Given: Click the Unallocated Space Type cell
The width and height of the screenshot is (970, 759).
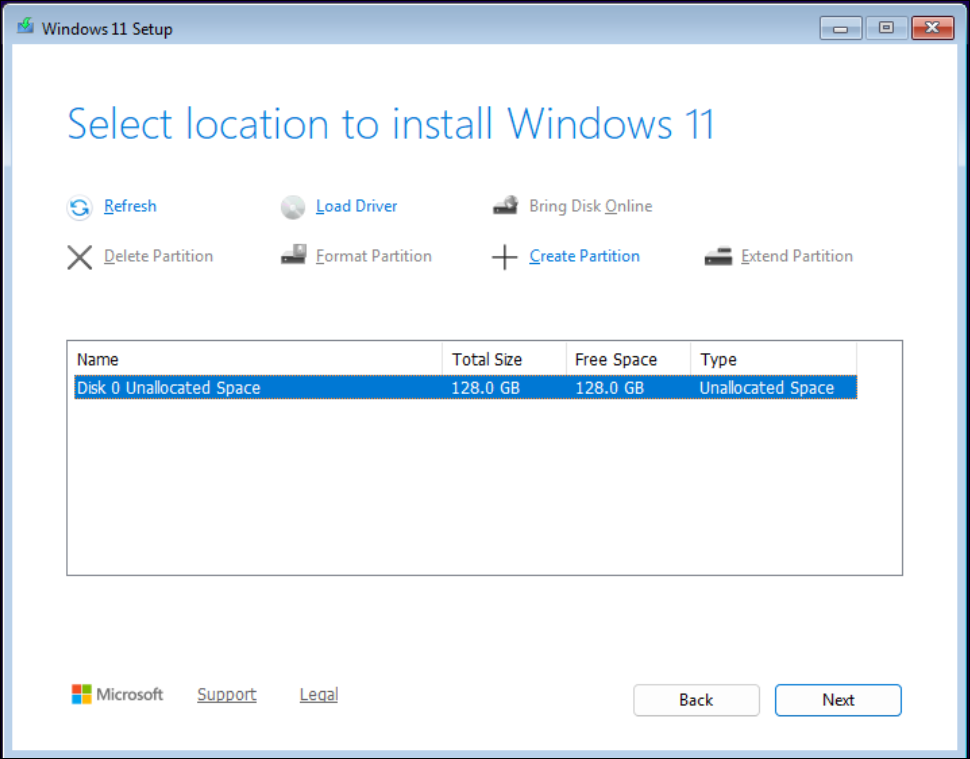Looking at the screenshot, I should pyautogui.click(x=766, y=388).
